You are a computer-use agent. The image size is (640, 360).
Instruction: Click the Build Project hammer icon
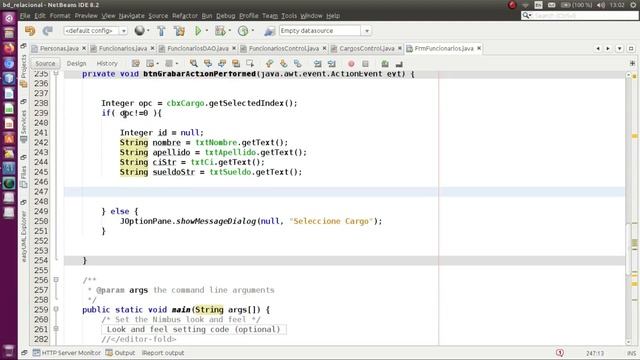point(161,31)
